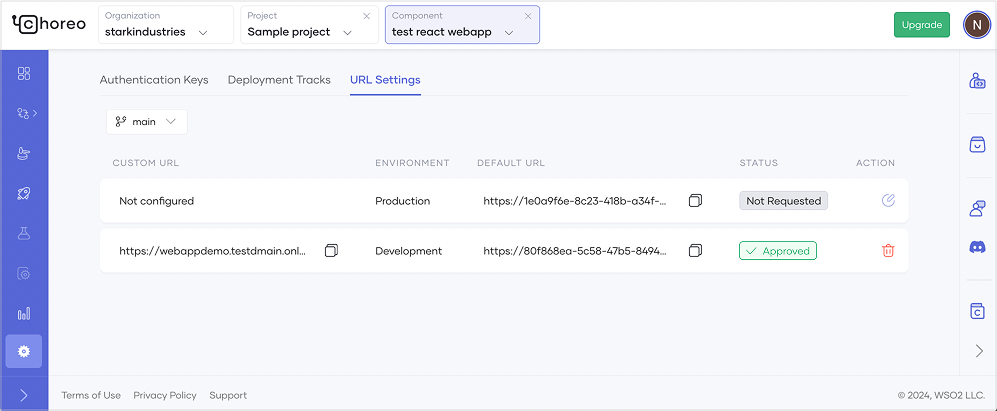Open the Settings gear in sidebar
This screenshot has width=997, height=411.
coord(24,351)
